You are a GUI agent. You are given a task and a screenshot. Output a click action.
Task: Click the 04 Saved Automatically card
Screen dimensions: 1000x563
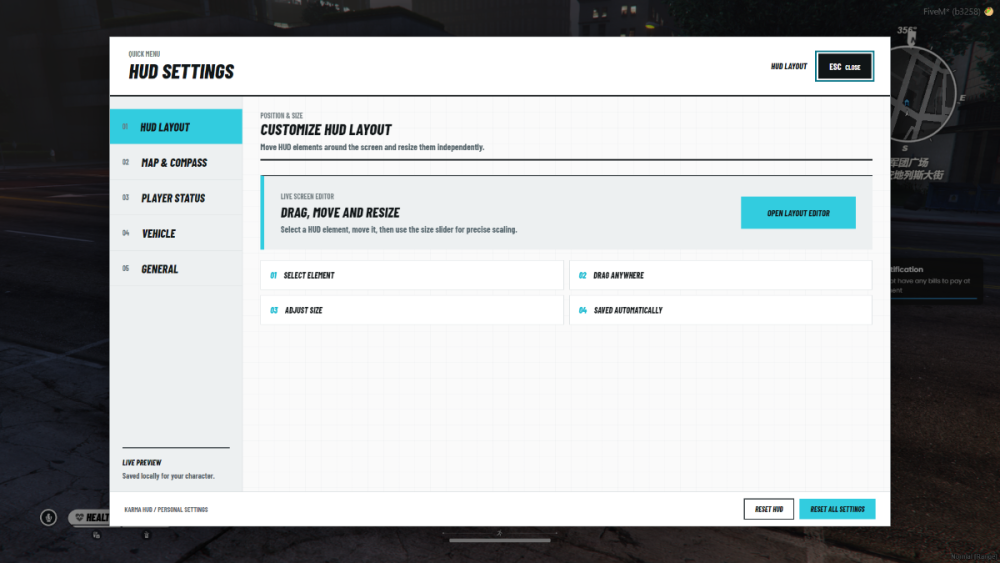coord(721,310)
